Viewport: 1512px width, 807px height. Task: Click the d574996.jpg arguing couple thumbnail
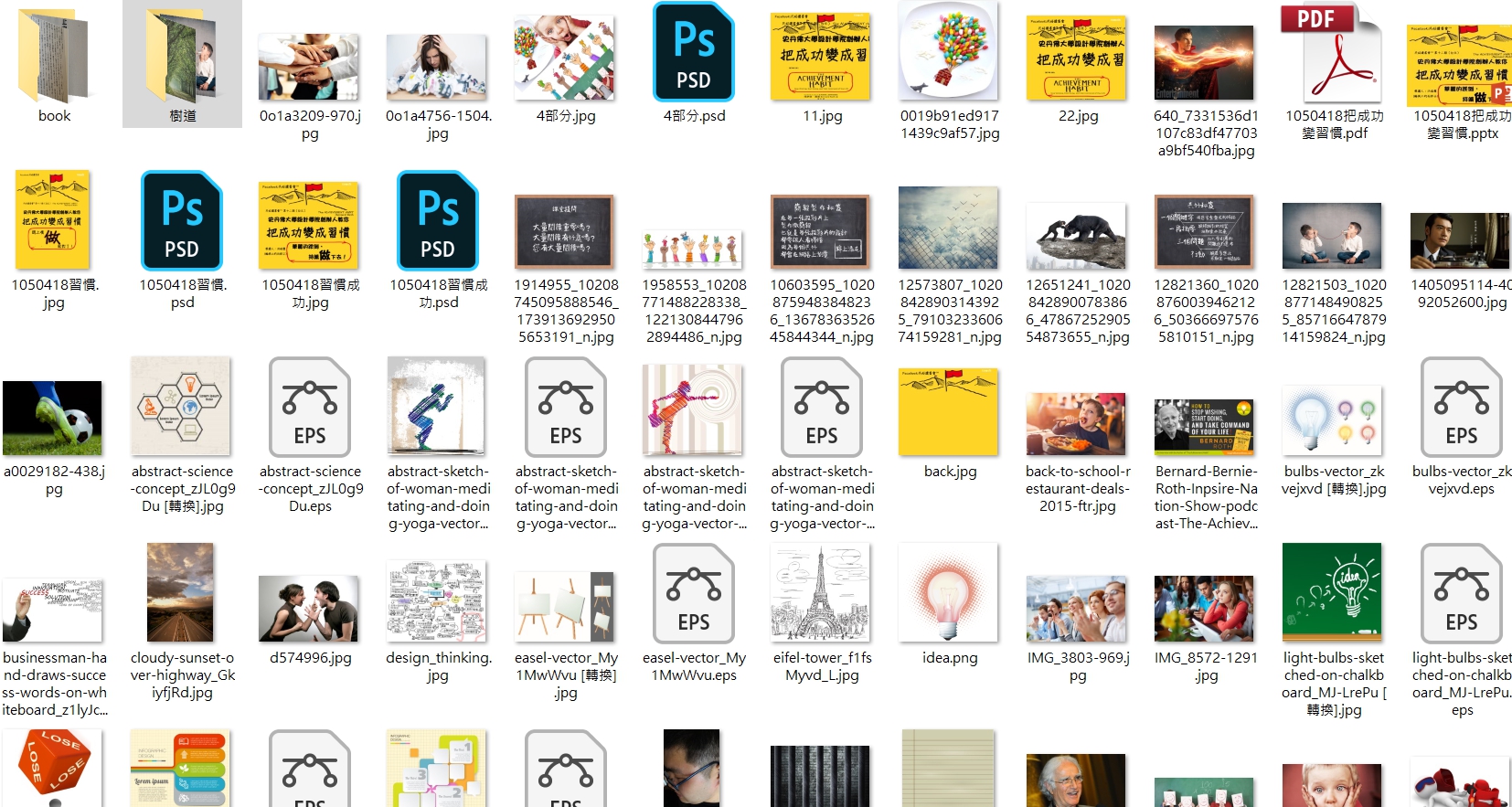click(x=309, y=609)
